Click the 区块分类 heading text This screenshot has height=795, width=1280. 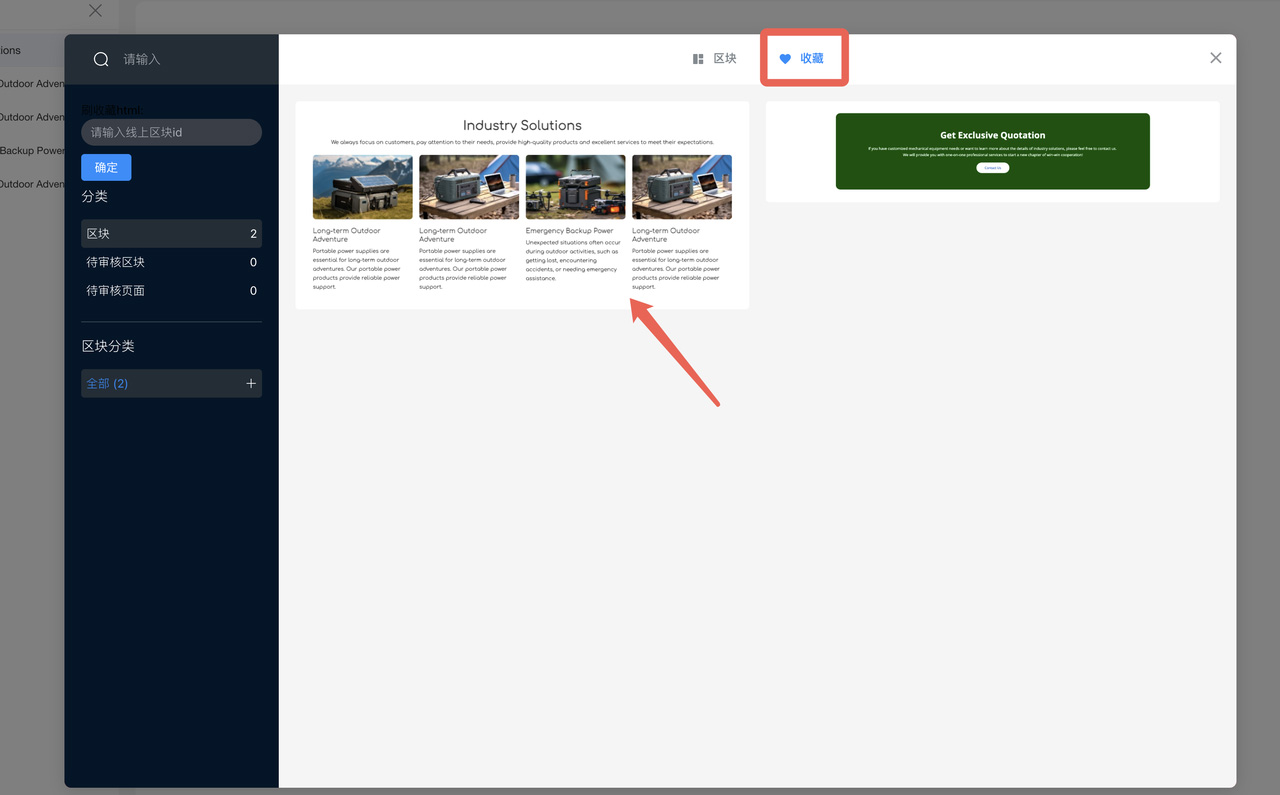pyautogui.click(x=108, y=346)
